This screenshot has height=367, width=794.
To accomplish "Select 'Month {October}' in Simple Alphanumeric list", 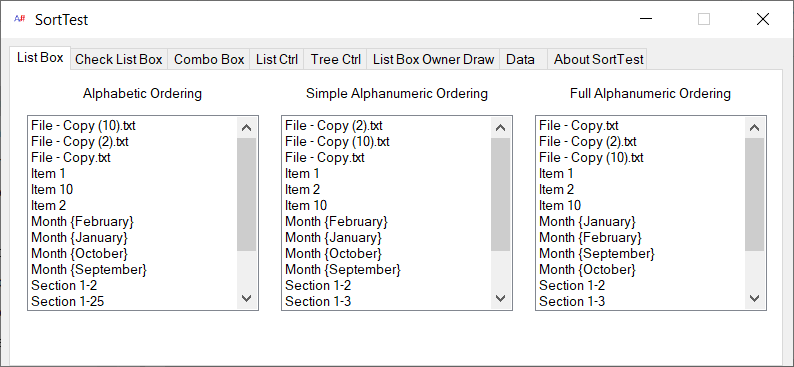I will point(387,253).
